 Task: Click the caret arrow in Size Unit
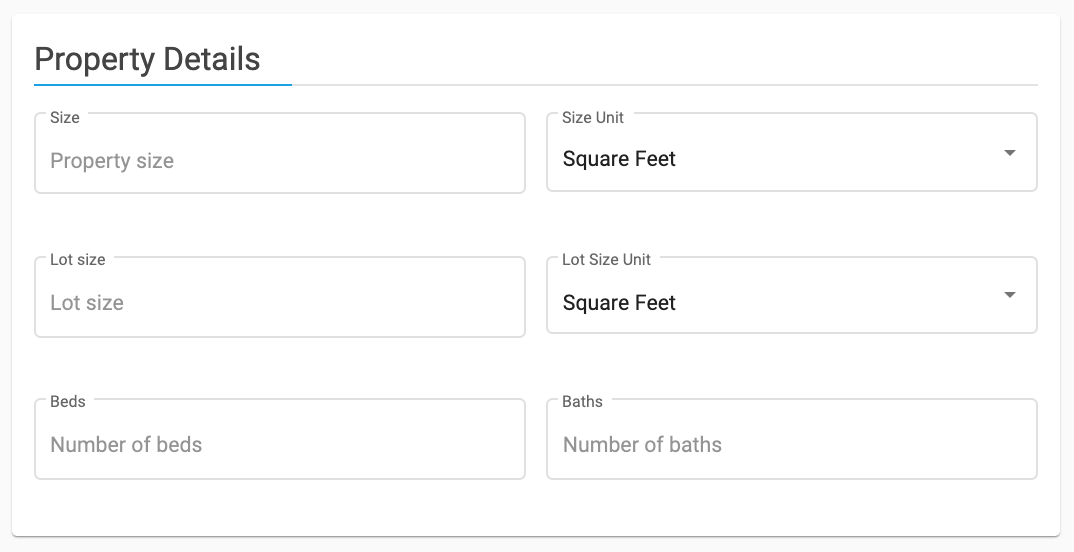1010,153
